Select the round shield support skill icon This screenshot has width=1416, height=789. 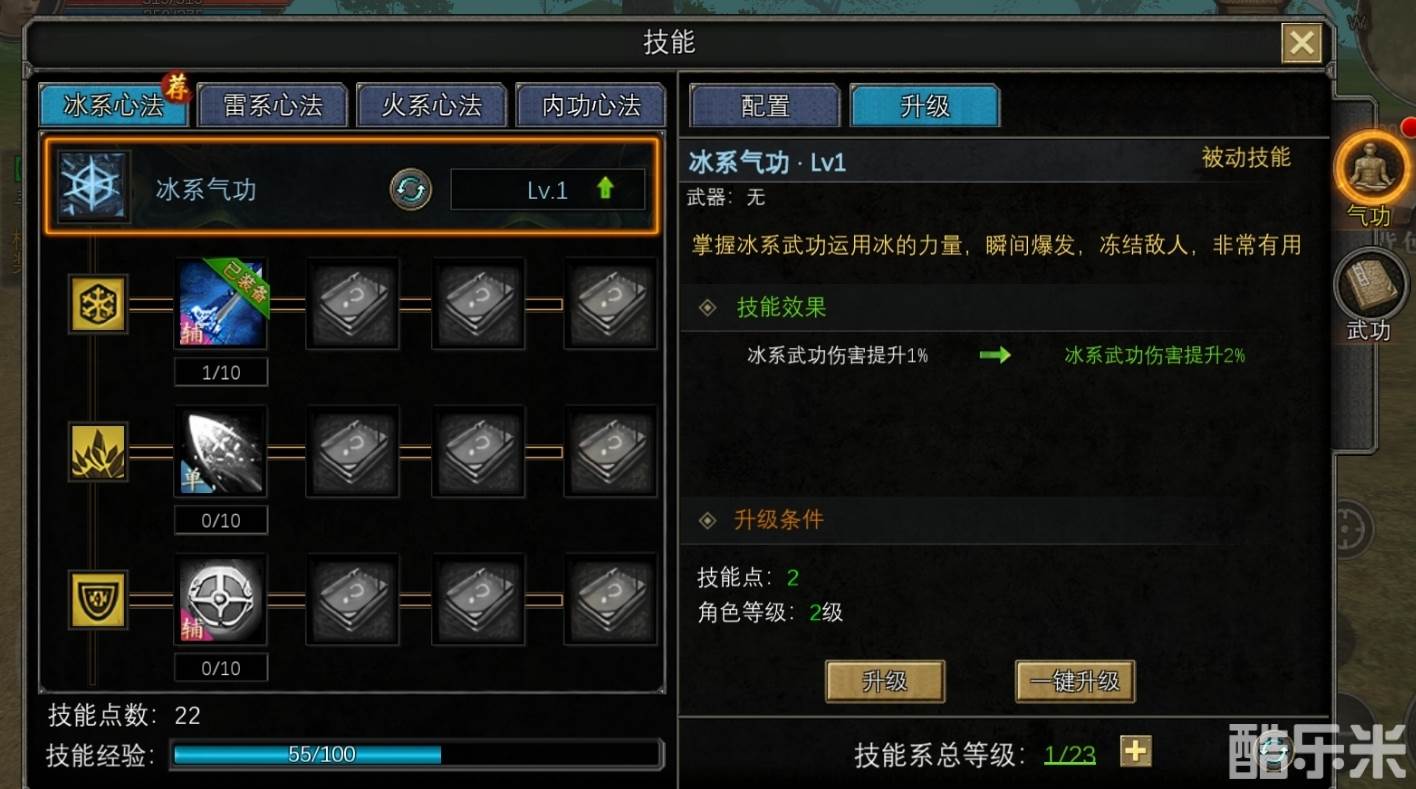tap(221, 598)
